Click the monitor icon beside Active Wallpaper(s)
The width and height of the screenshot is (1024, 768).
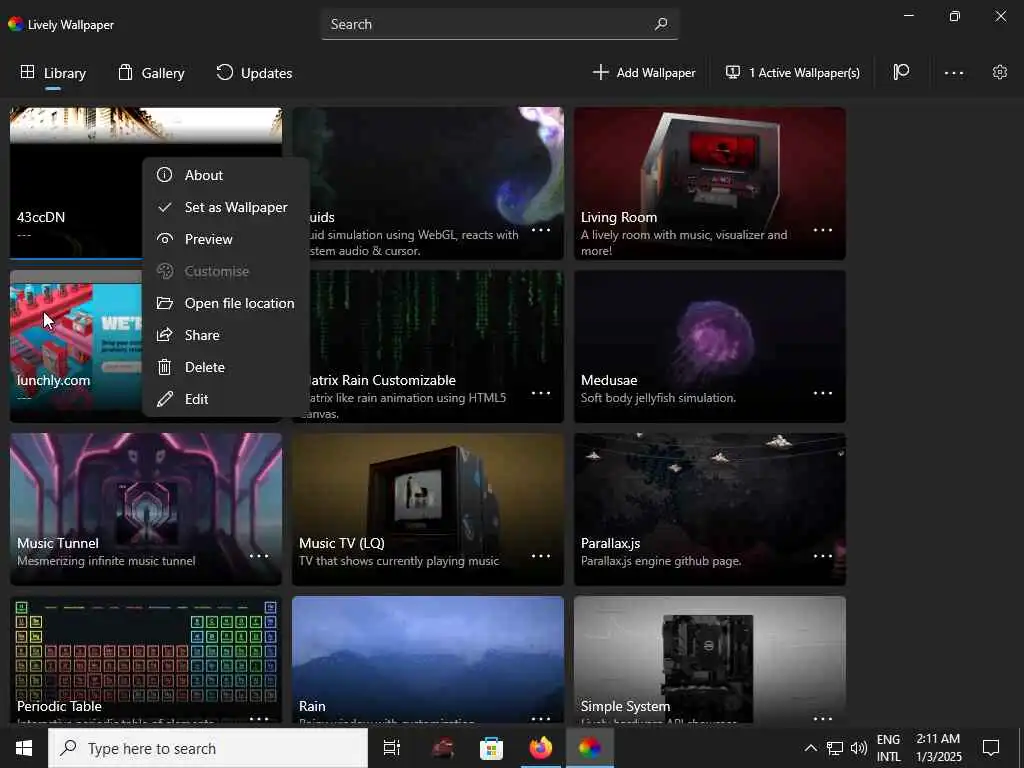[x=733, y=72]
